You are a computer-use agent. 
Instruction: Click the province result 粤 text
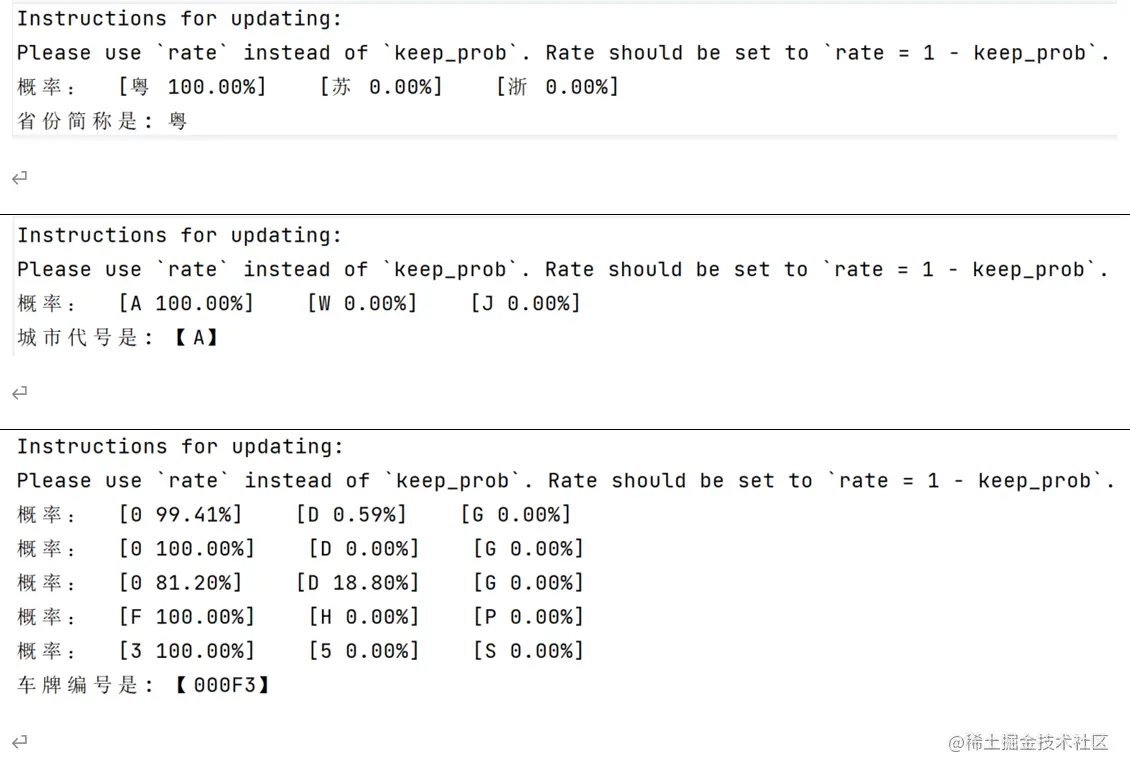tap(178, 121)
